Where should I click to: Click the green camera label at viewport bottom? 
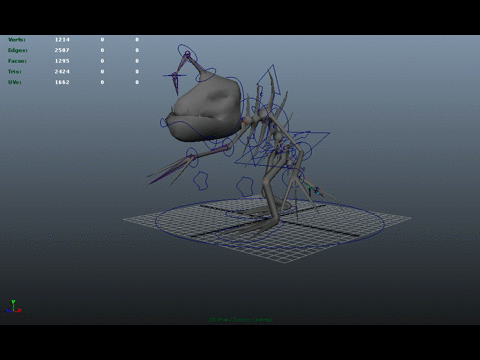pyautogui.click(x=240, y=319)
